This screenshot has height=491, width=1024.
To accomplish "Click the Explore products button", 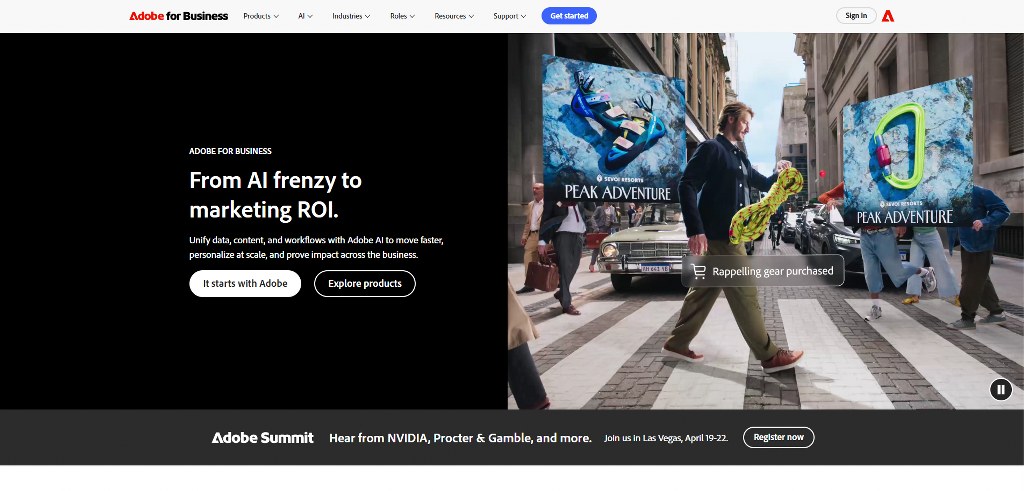I will point(364,283).
